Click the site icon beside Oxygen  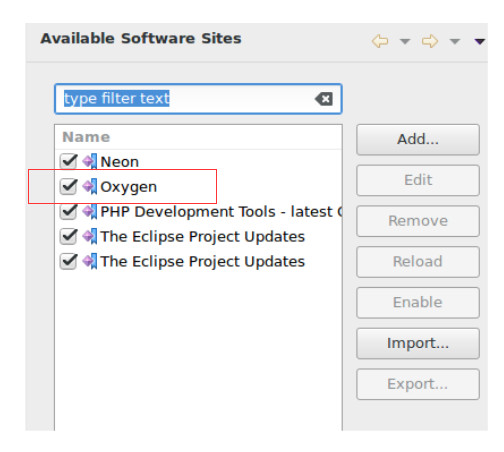(90, 186)
